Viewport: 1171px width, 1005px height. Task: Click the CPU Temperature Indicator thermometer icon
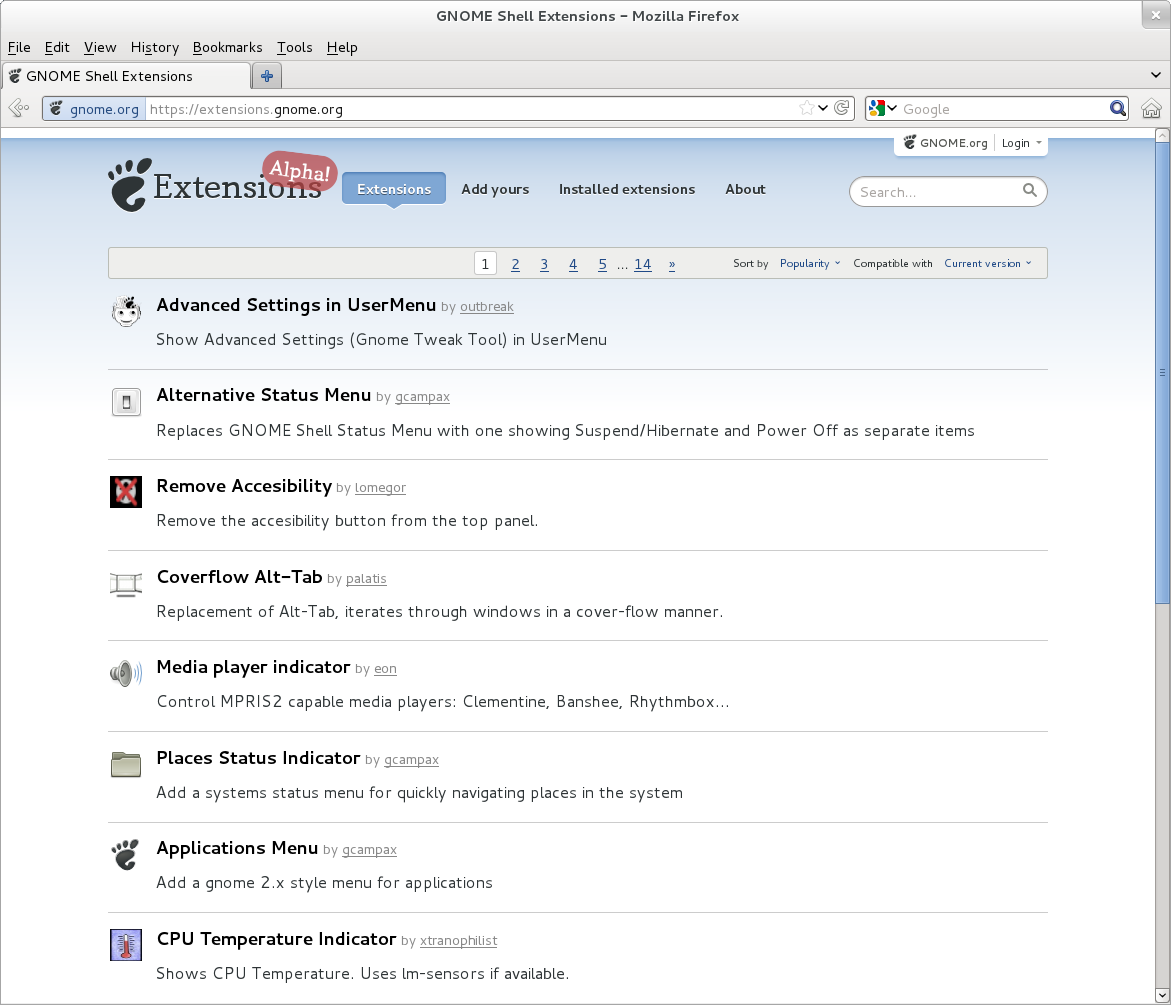pos(125,945)
